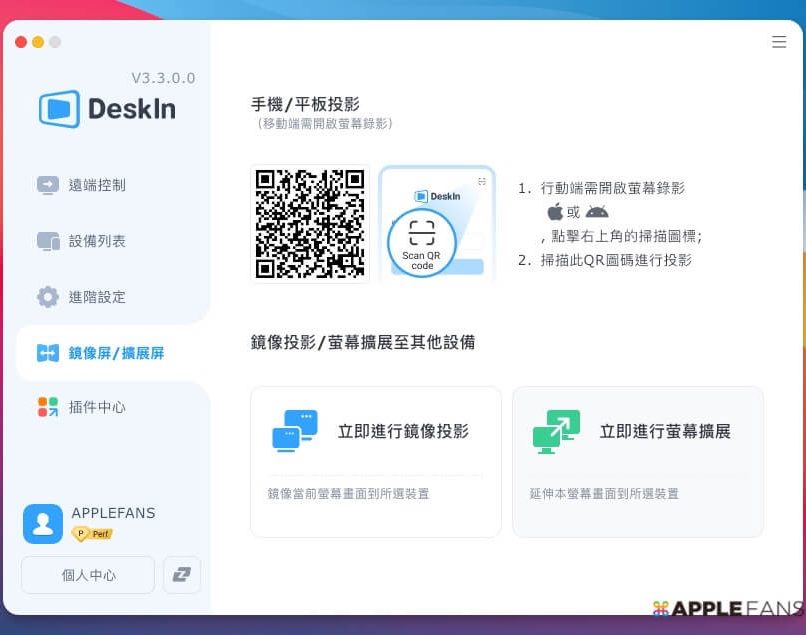Viewport: 806px width, 635px height.
Task: Click the APPLEFANS account name
Action: click(x=113, y=513)
